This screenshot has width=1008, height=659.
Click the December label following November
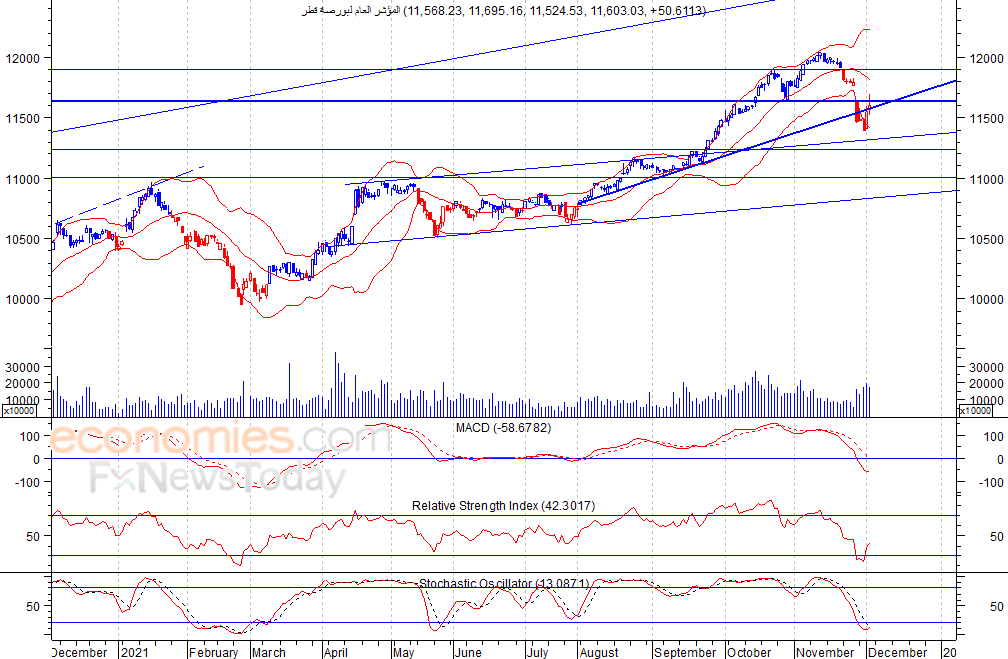pos(898,652)
